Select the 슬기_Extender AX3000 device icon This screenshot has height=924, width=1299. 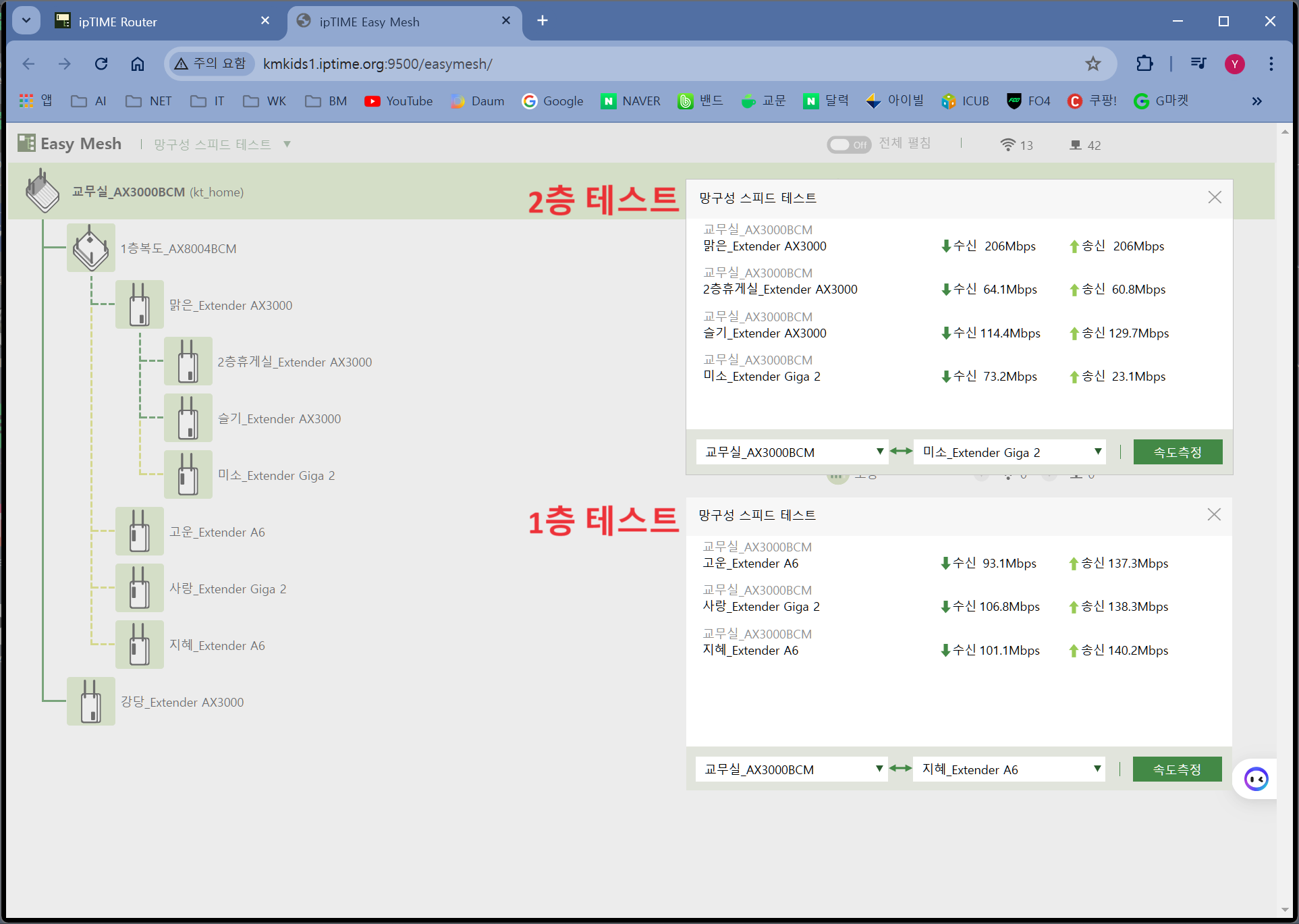pyautogui.click(x=188, y=418)
